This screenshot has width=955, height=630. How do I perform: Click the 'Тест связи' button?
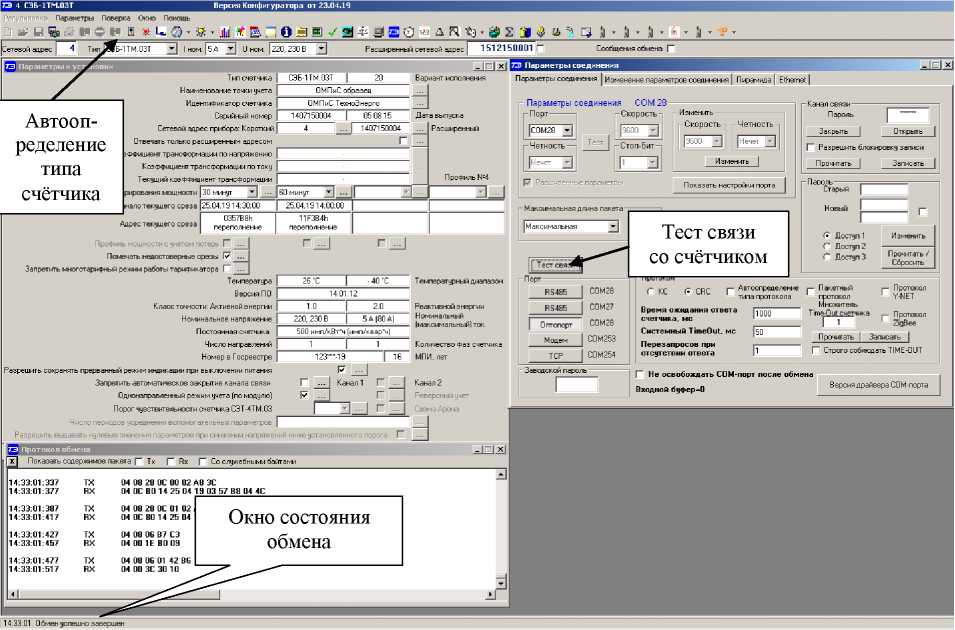click(555, 265)
